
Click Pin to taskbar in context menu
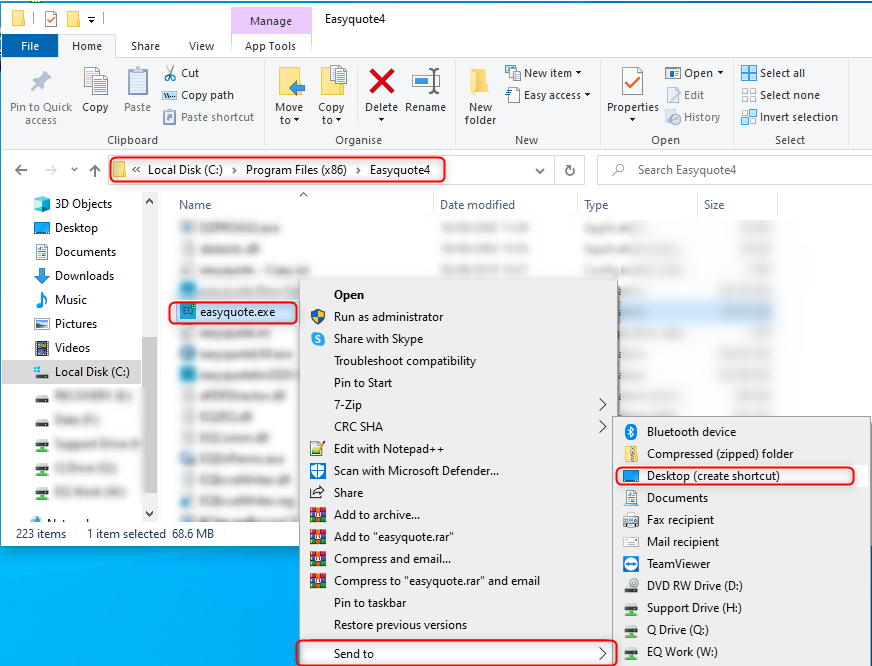click(x=370, y=603)
